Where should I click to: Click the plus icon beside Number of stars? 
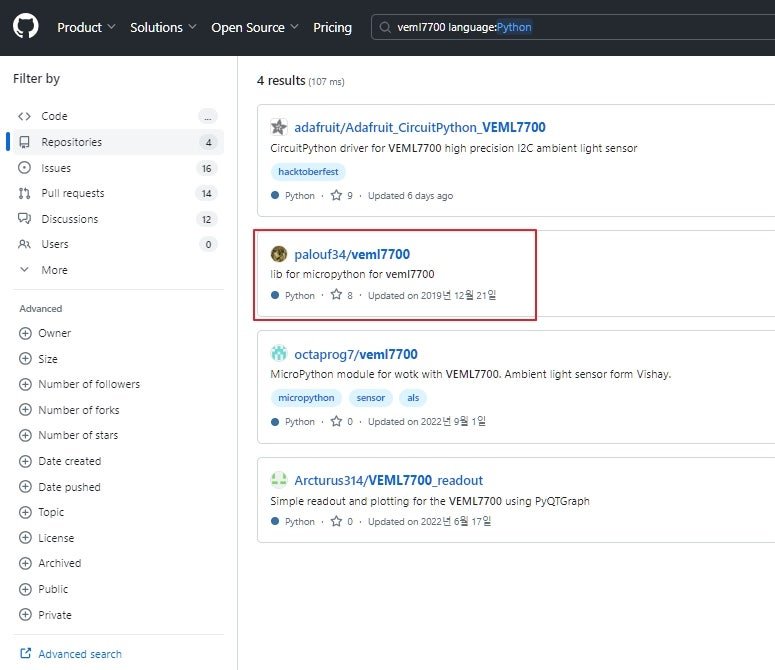click(x=25, y=435)
